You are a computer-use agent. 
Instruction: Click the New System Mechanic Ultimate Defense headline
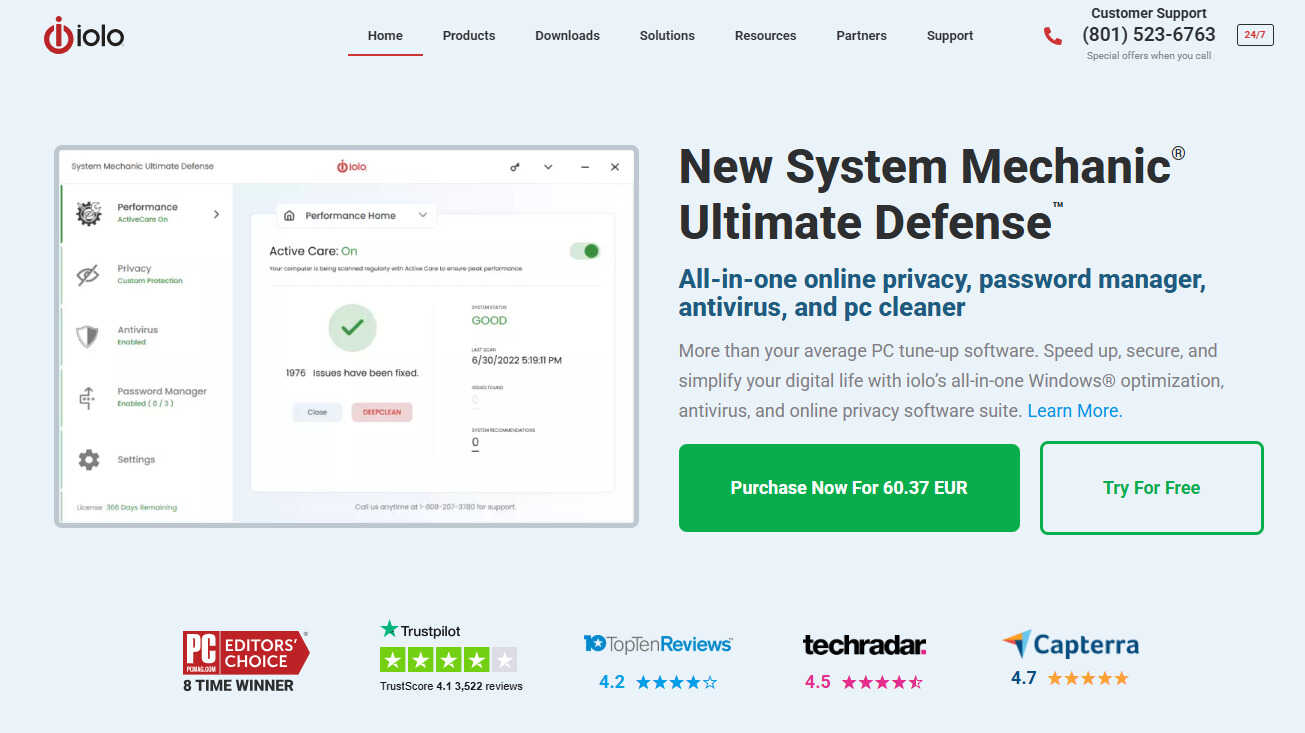(932, 193)
